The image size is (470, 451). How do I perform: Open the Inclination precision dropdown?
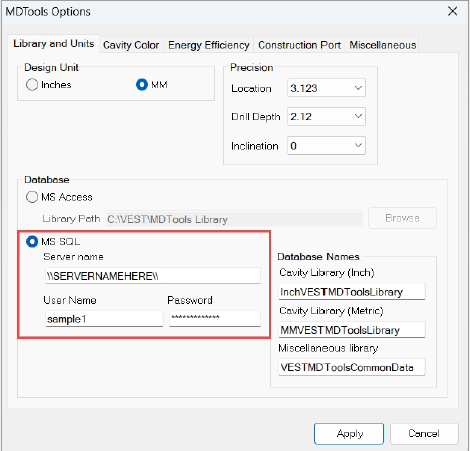tap(326, 146)
